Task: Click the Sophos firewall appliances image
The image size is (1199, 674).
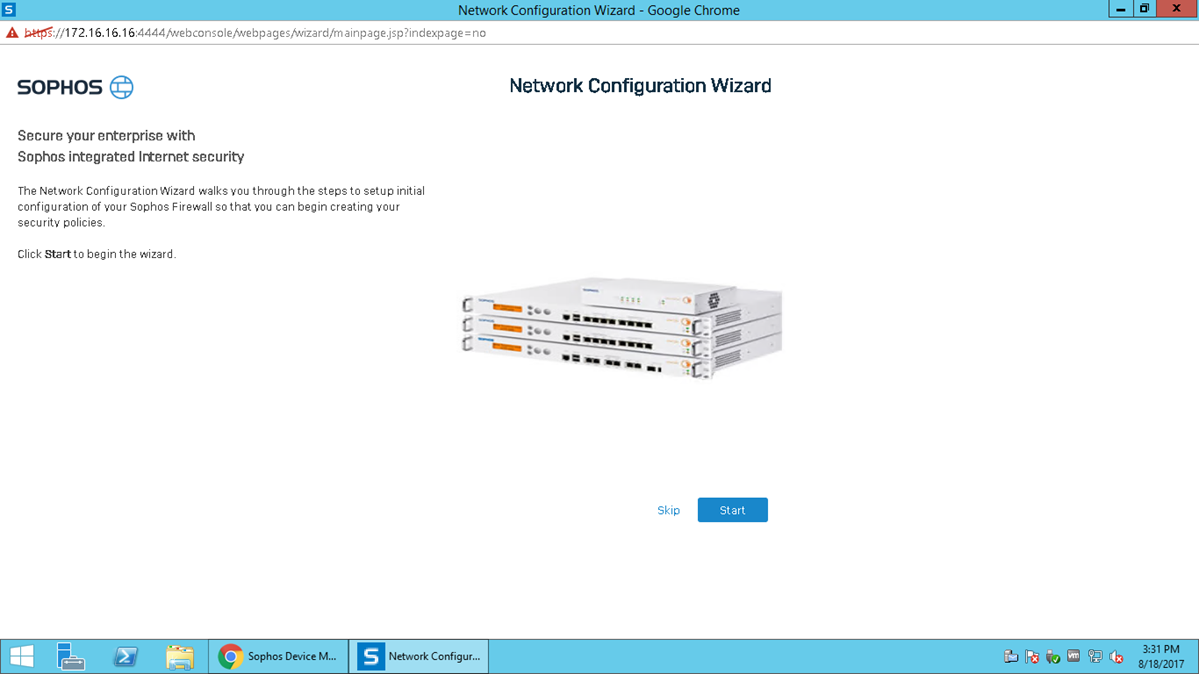Action: [x=622, y=327]
